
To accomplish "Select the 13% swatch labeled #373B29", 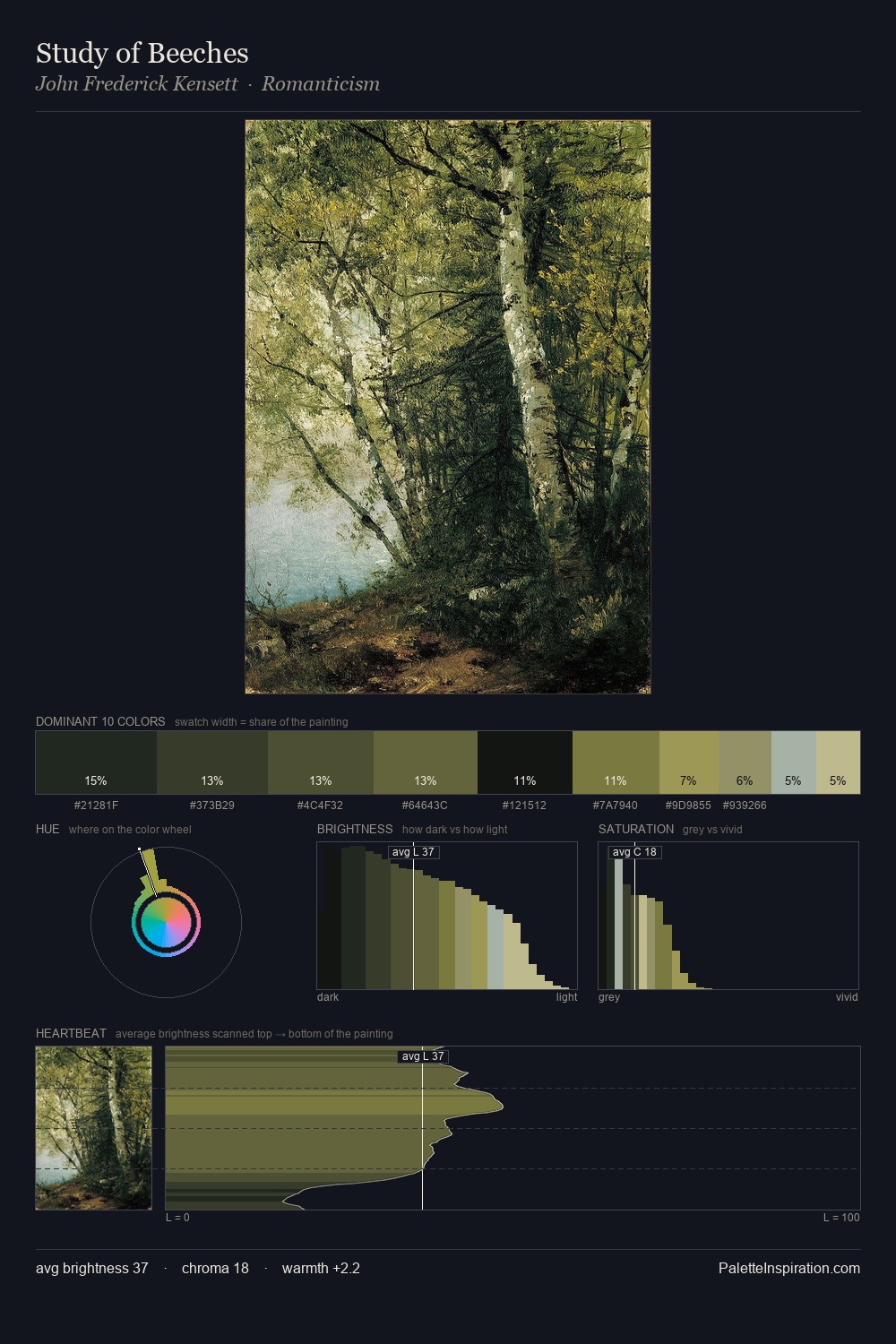I will 212,762.
